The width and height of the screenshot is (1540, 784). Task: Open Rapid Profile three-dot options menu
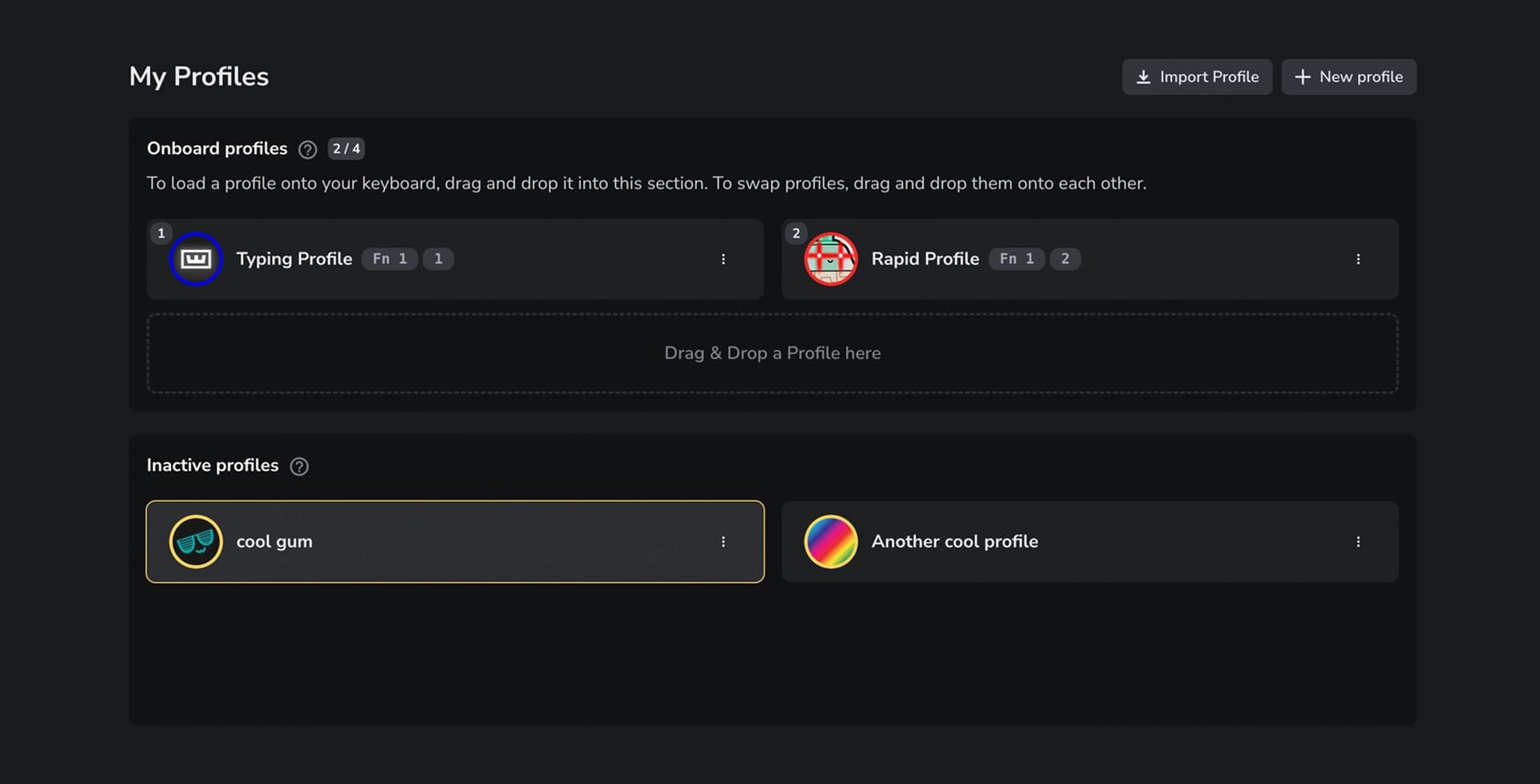click(1358, 259)
